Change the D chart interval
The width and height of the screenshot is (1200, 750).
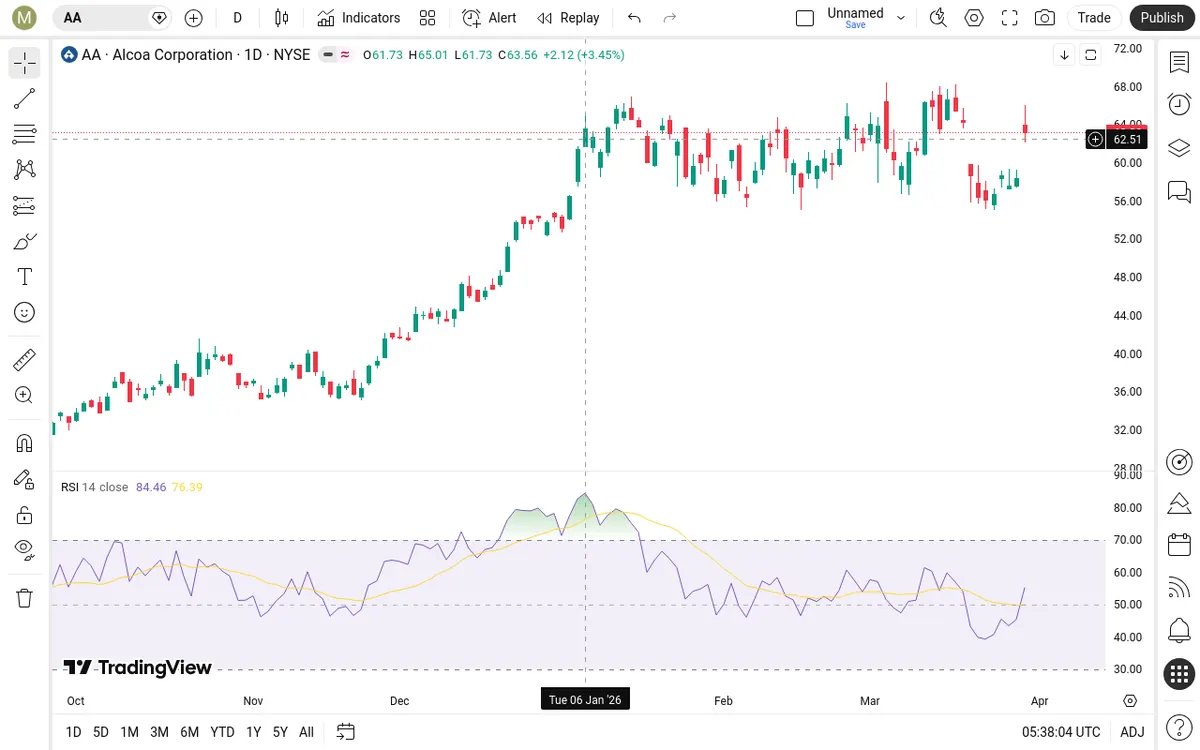coord(238,17)
